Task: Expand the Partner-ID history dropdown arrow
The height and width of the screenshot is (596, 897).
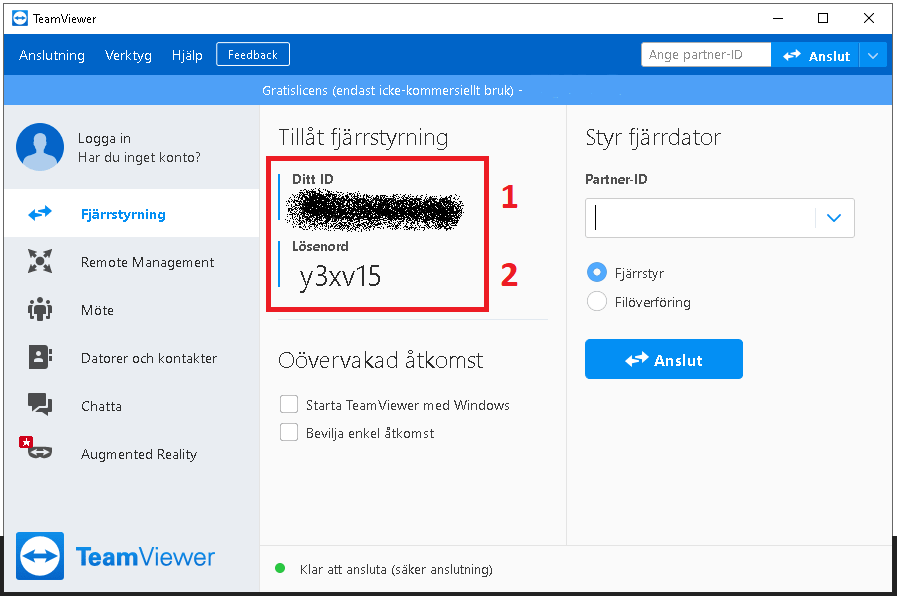Action: coord(834,218)
